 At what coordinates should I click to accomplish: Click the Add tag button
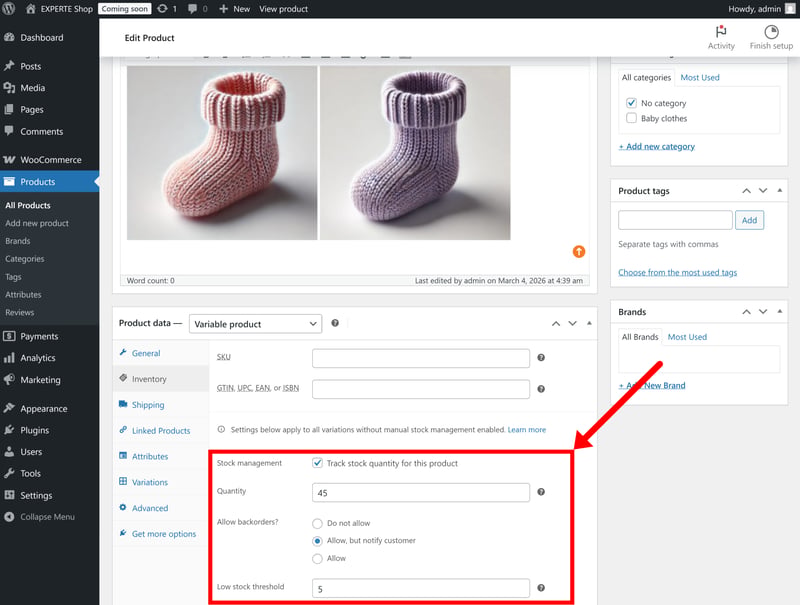[x=749, y=220]
